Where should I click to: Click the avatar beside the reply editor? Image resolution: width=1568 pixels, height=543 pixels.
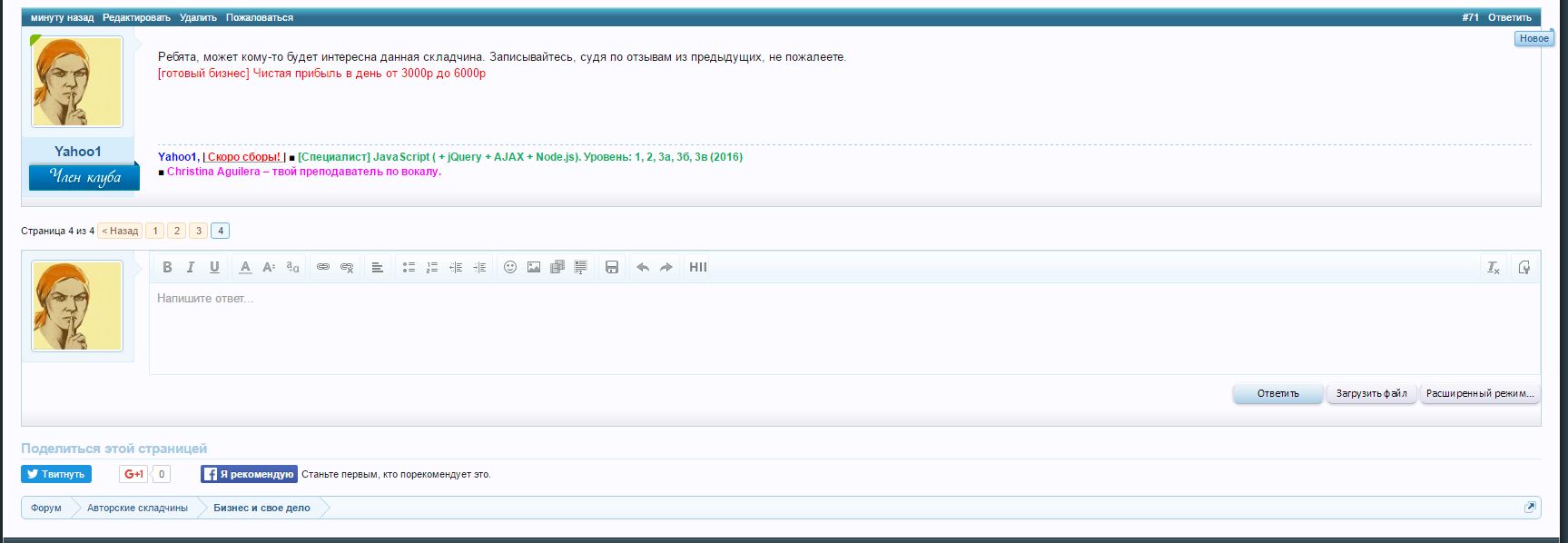coord(77,306)
